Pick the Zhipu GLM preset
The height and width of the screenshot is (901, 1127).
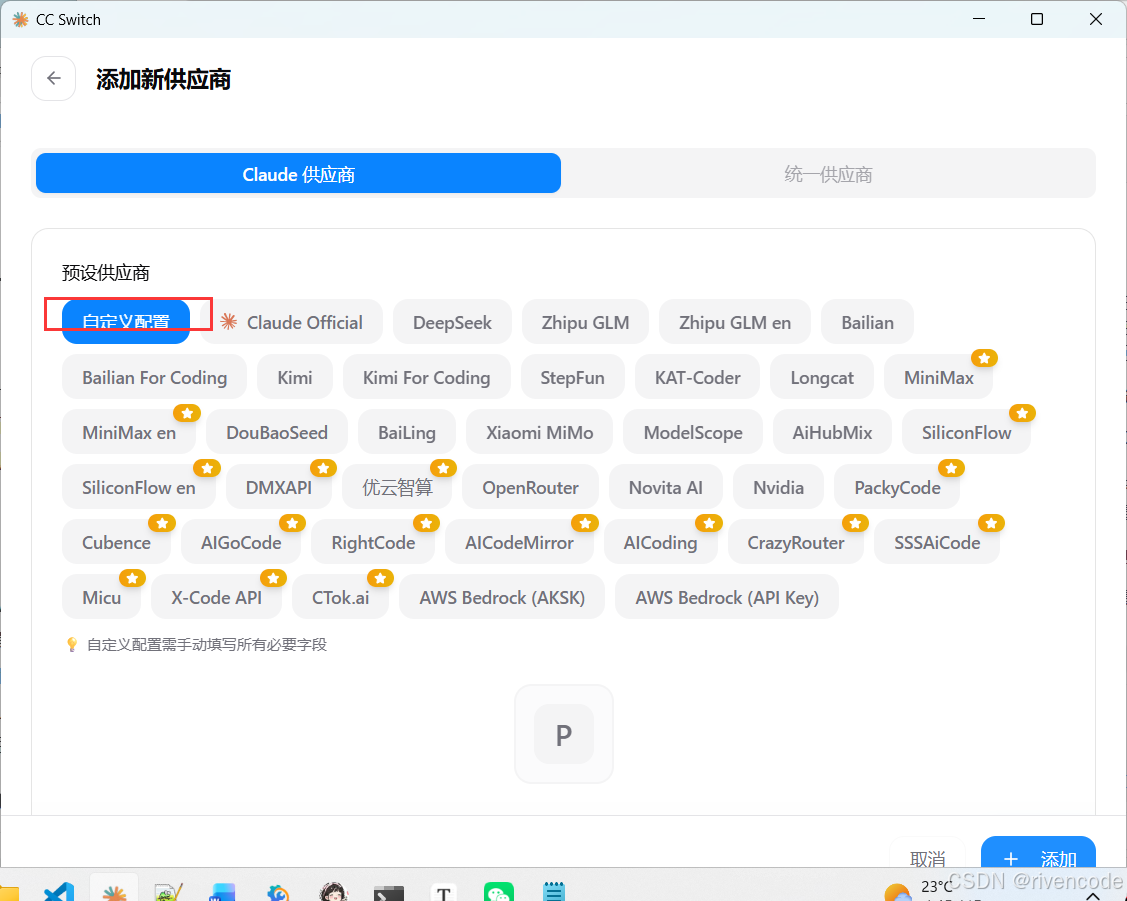click(585, 322)
